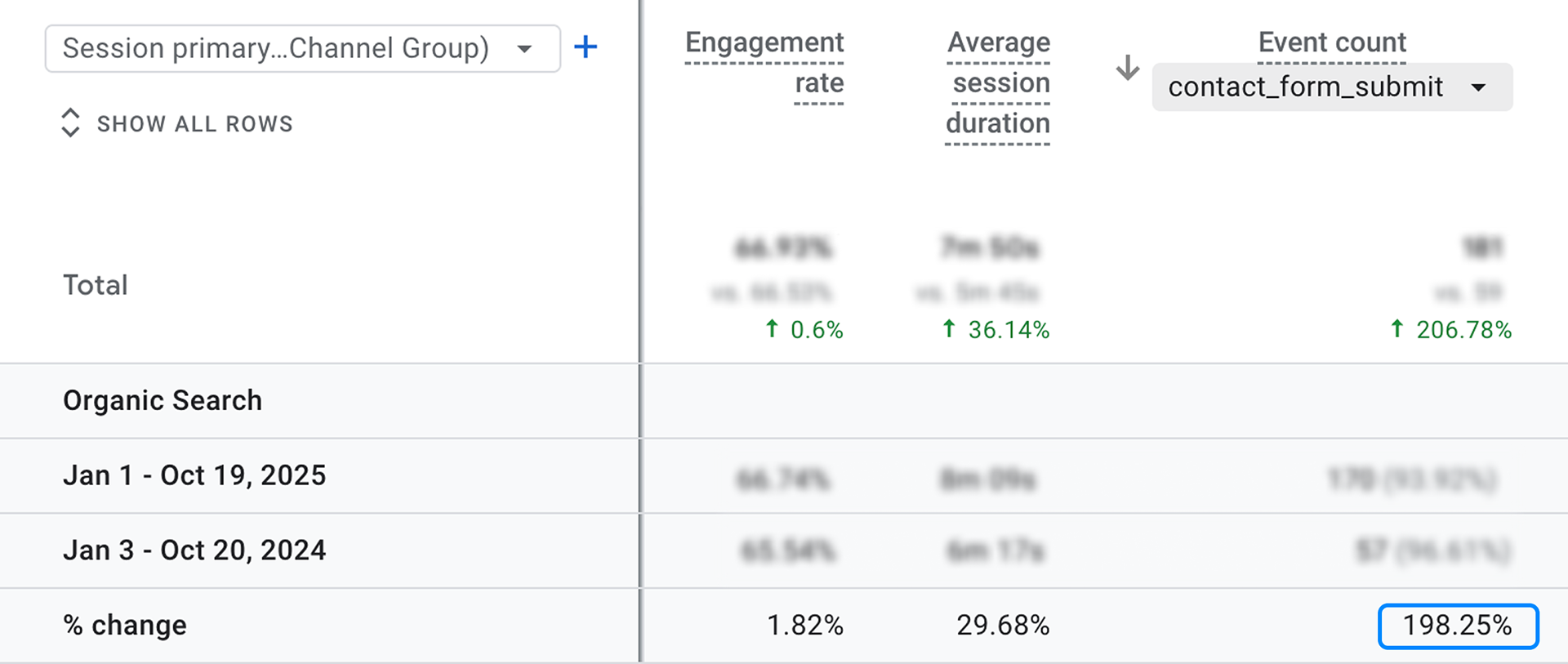
Task: Click the green up arrow next to 36.14%
Action: (x=949, y=329)
